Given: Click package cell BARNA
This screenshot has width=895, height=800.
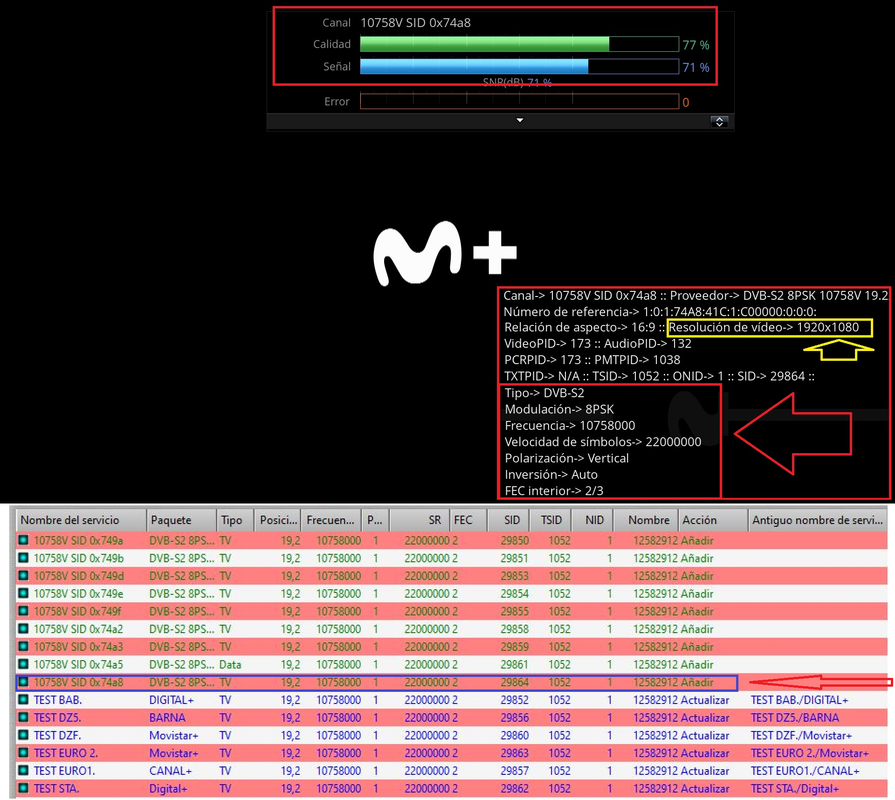Looking at the screenshot, I should (x=167, y=717).
